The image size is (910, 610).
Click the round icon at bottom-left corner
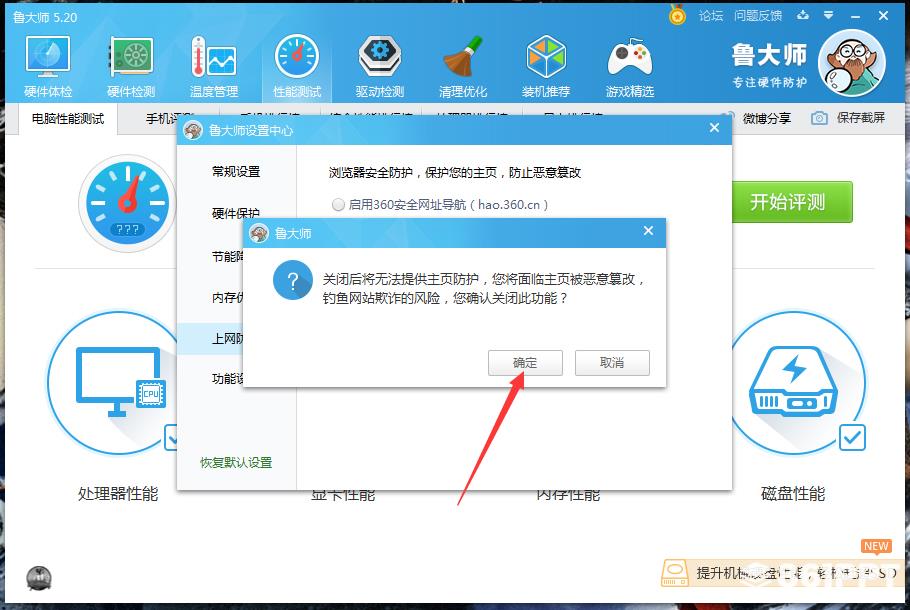[39, 578]
